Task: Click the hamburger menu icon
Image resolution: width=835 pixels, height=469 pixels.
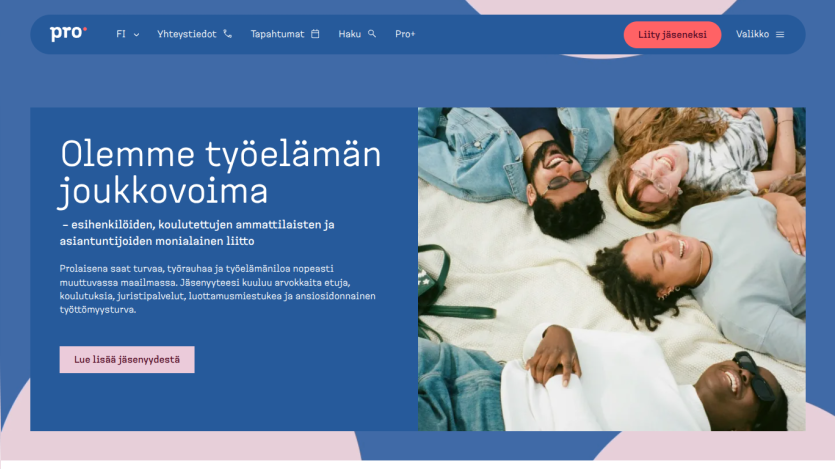Action: click(x=780, y=35)
